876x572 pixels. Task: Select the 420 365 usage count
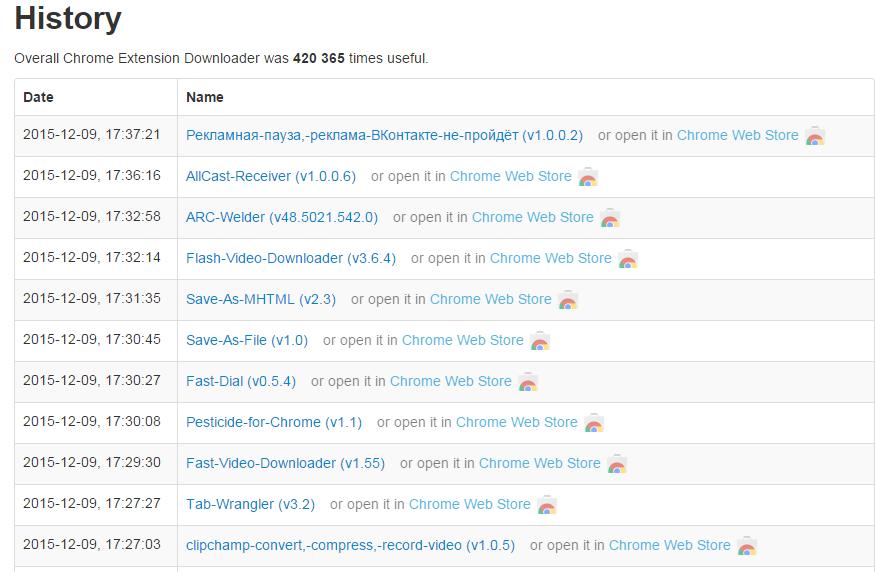318,58
